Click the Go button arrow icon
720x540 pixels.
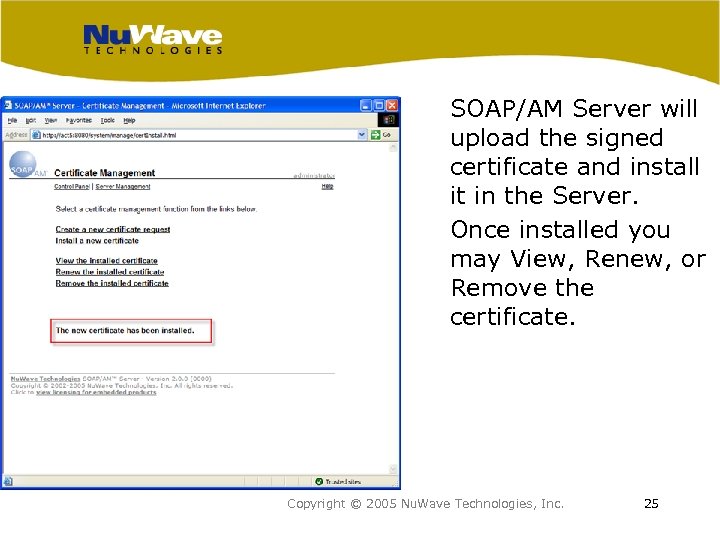point(376,135)
